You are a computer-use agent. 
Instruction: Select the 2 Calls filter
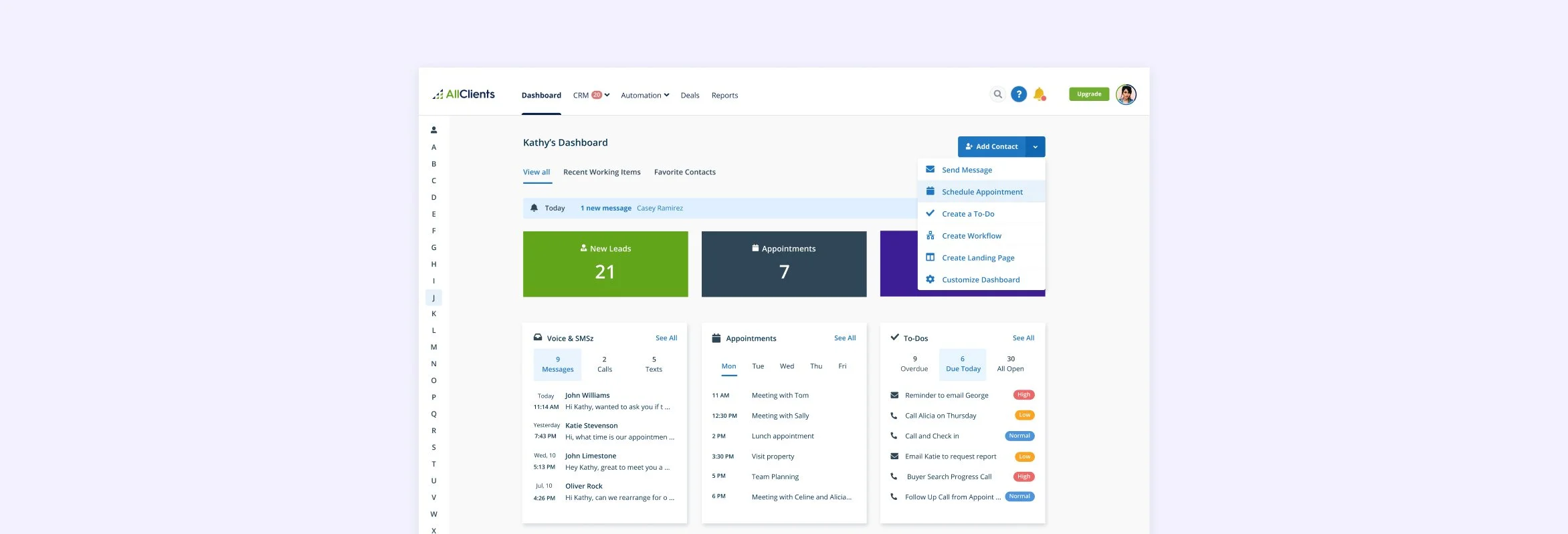[605, 364]
